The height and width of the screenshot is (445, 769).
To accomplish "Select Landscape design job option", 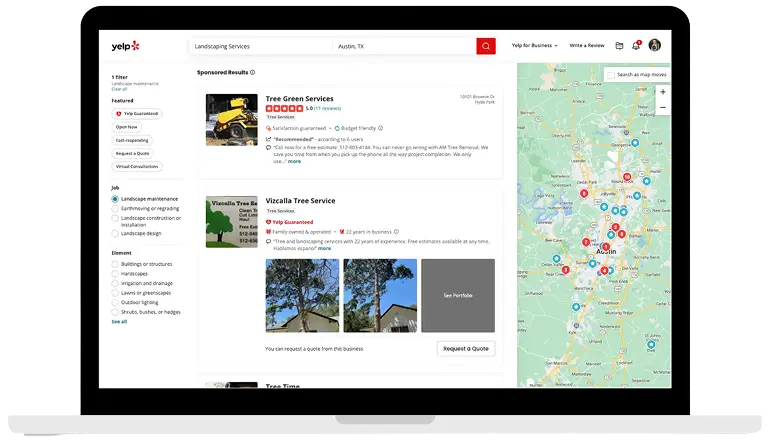I will pos(115,234).
